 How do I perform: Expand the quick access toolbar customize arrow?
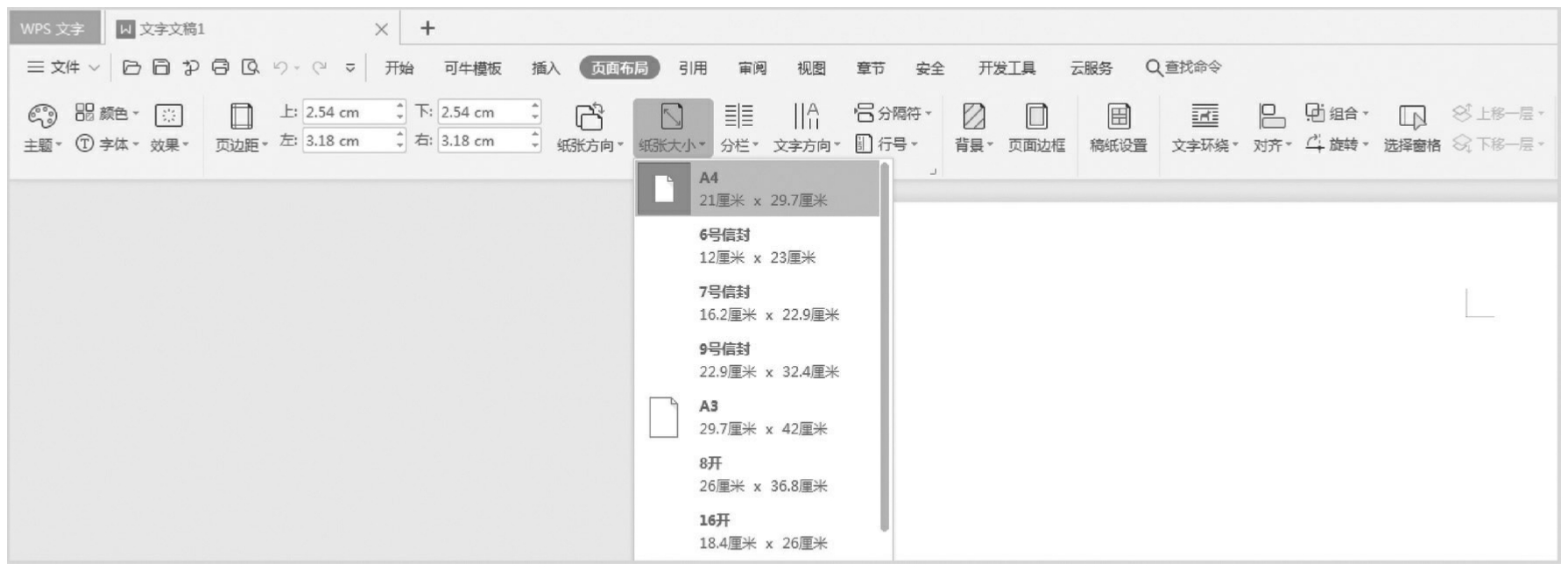[x=350, y=67]
